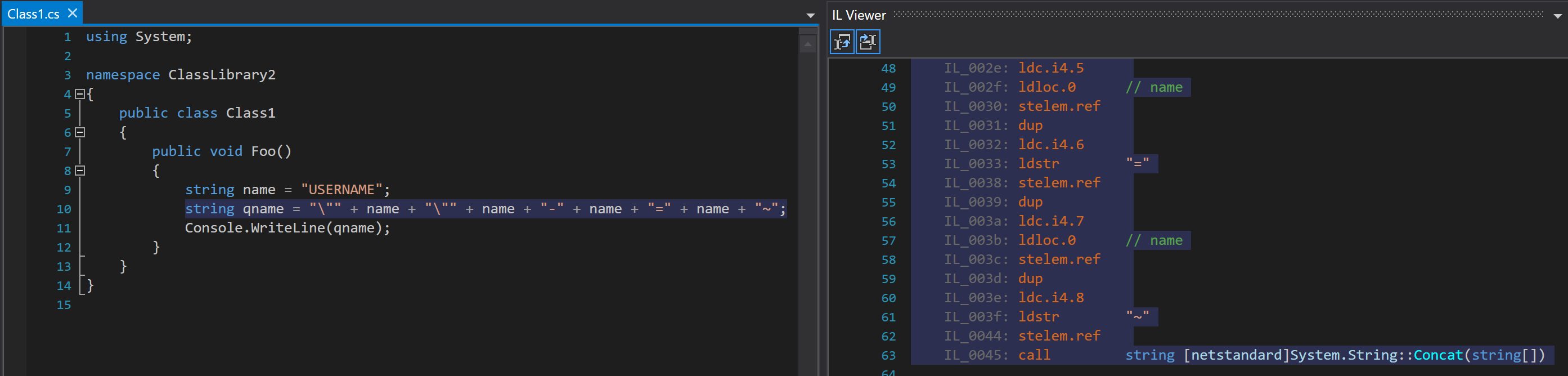The height and width of the screenshot is (376, 1568).
Task: Click the "-" literal in code line 10
Action: tap(551, 208)
